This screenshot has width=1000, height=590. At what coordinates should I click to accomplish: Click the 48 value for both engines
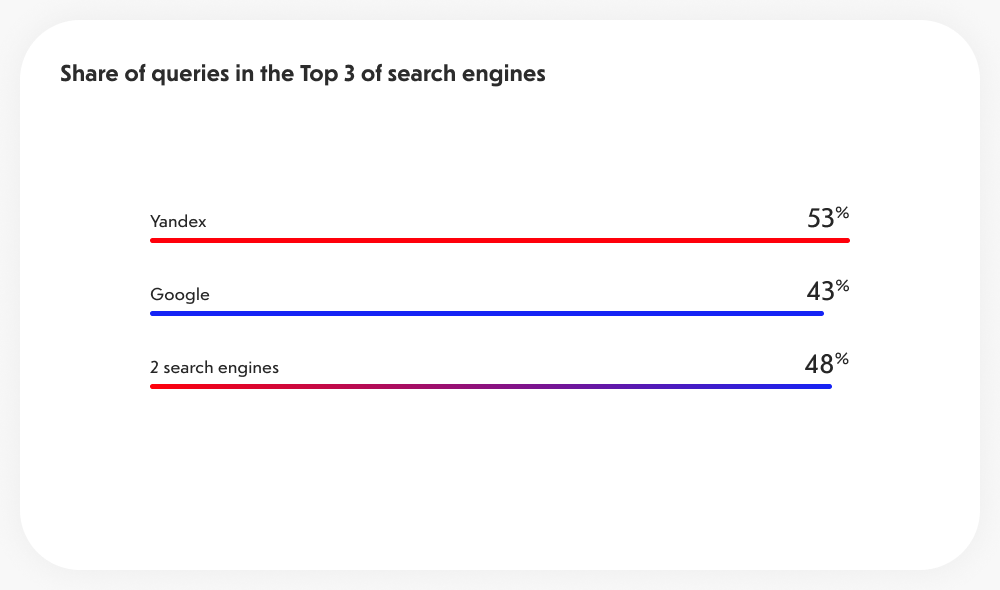819,364
